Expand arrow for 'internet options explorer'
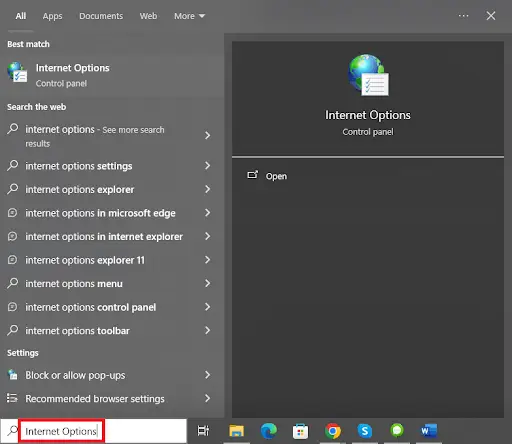The height and width of the screenshot is (444, 512). tap(207, 189)
